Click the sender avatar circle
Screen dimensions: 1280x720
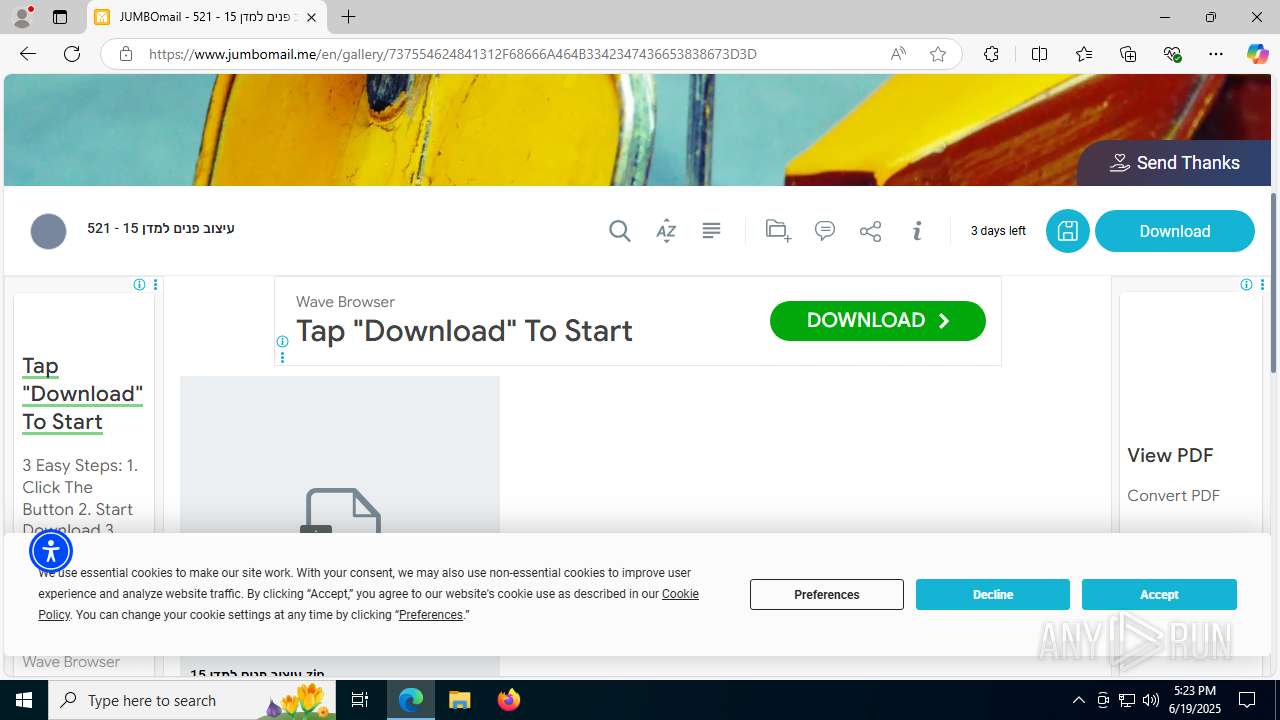pyautogui.click(x=48, y=231)
